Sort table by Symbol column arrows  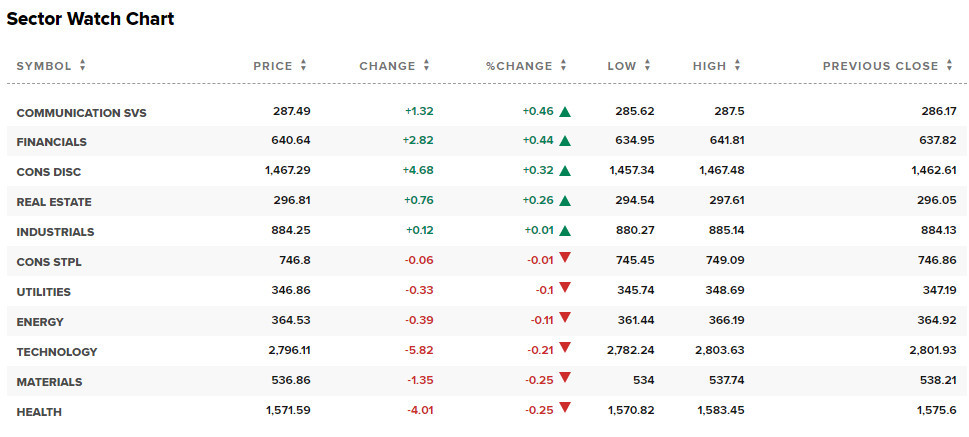tap(83, 66)
